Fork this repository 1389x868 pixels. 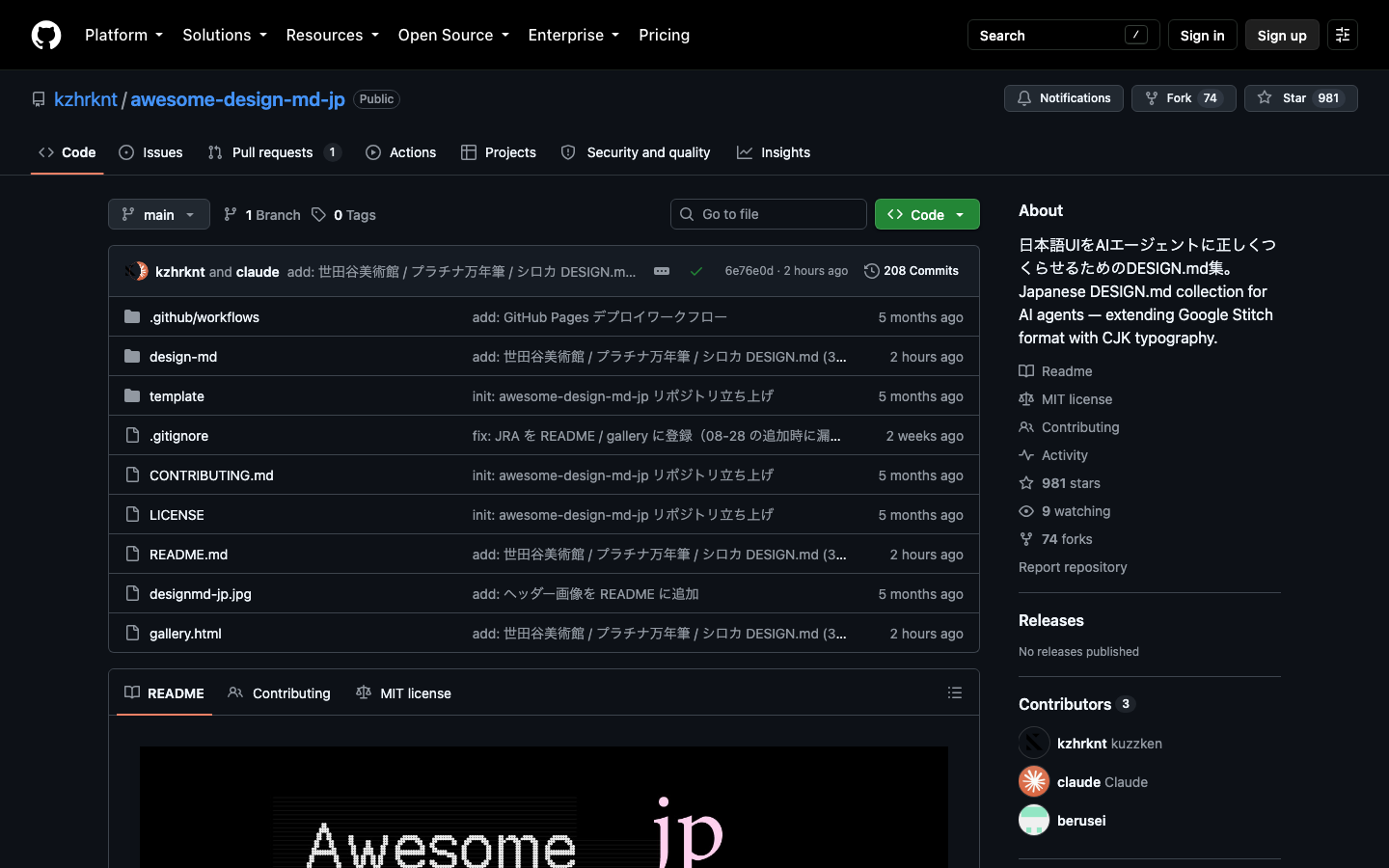click(x=1184, y=98)
